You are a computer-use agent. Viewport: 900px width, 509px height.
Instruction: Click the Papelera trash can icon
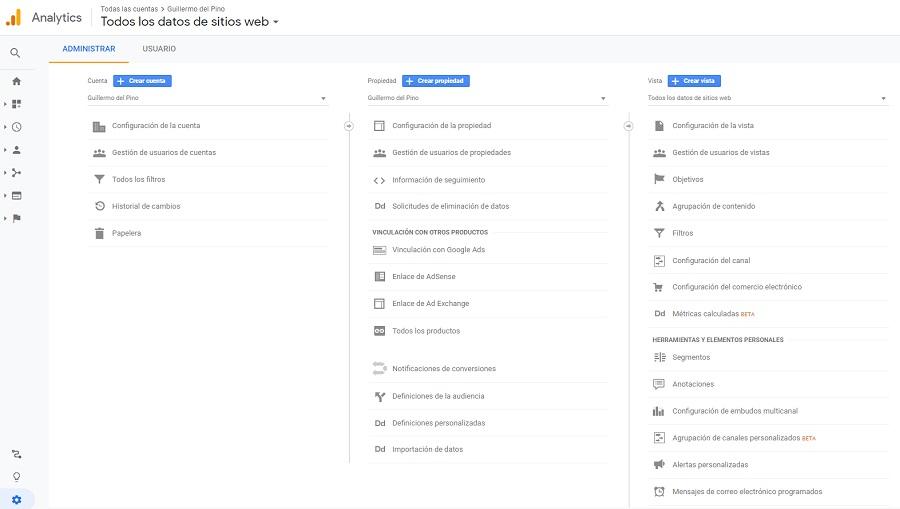[99, 233]
